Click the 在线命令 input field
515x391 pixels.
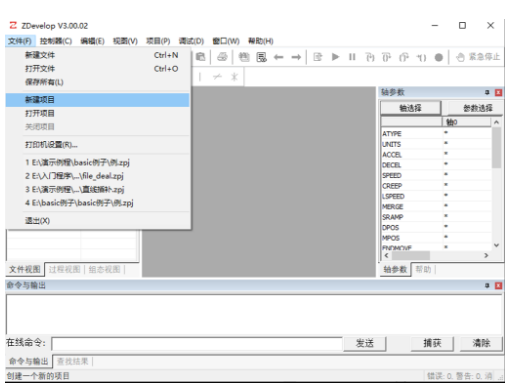tap(197, 344)
